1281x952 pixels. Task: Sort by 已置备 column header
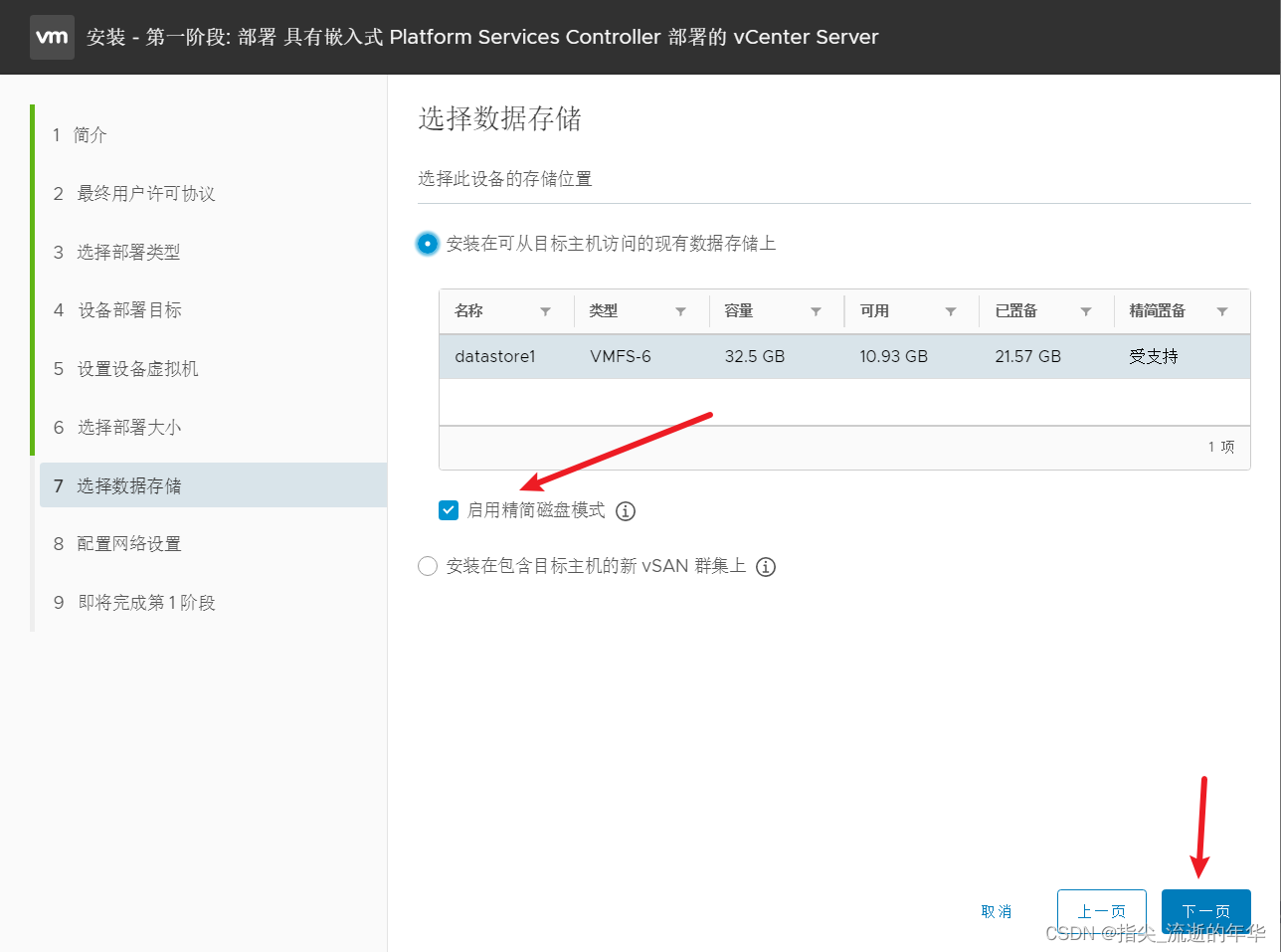pos(1016,311)
